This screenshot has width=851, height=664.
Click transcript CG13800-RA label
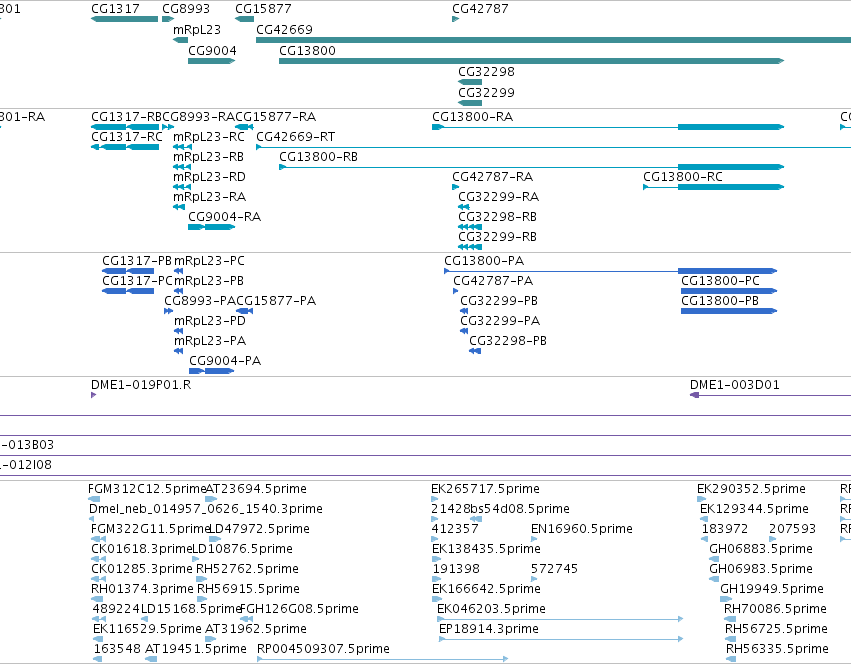coord(472,117)
